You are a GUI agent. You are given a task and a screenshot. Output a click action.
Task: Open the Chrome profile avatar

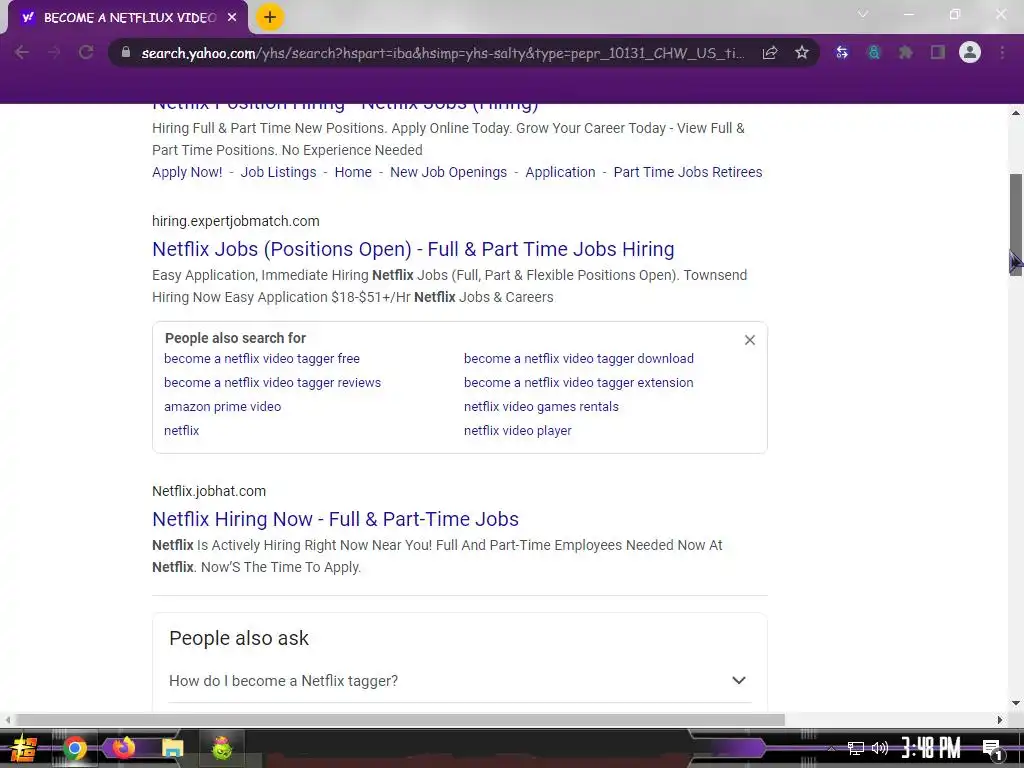[x=970, y=52]
